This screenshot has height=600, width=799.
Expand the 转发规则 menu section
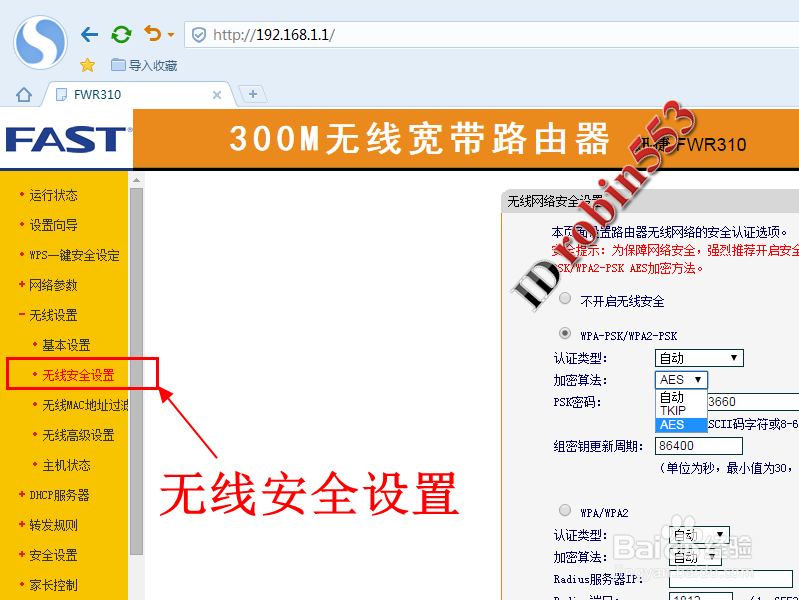54,525
